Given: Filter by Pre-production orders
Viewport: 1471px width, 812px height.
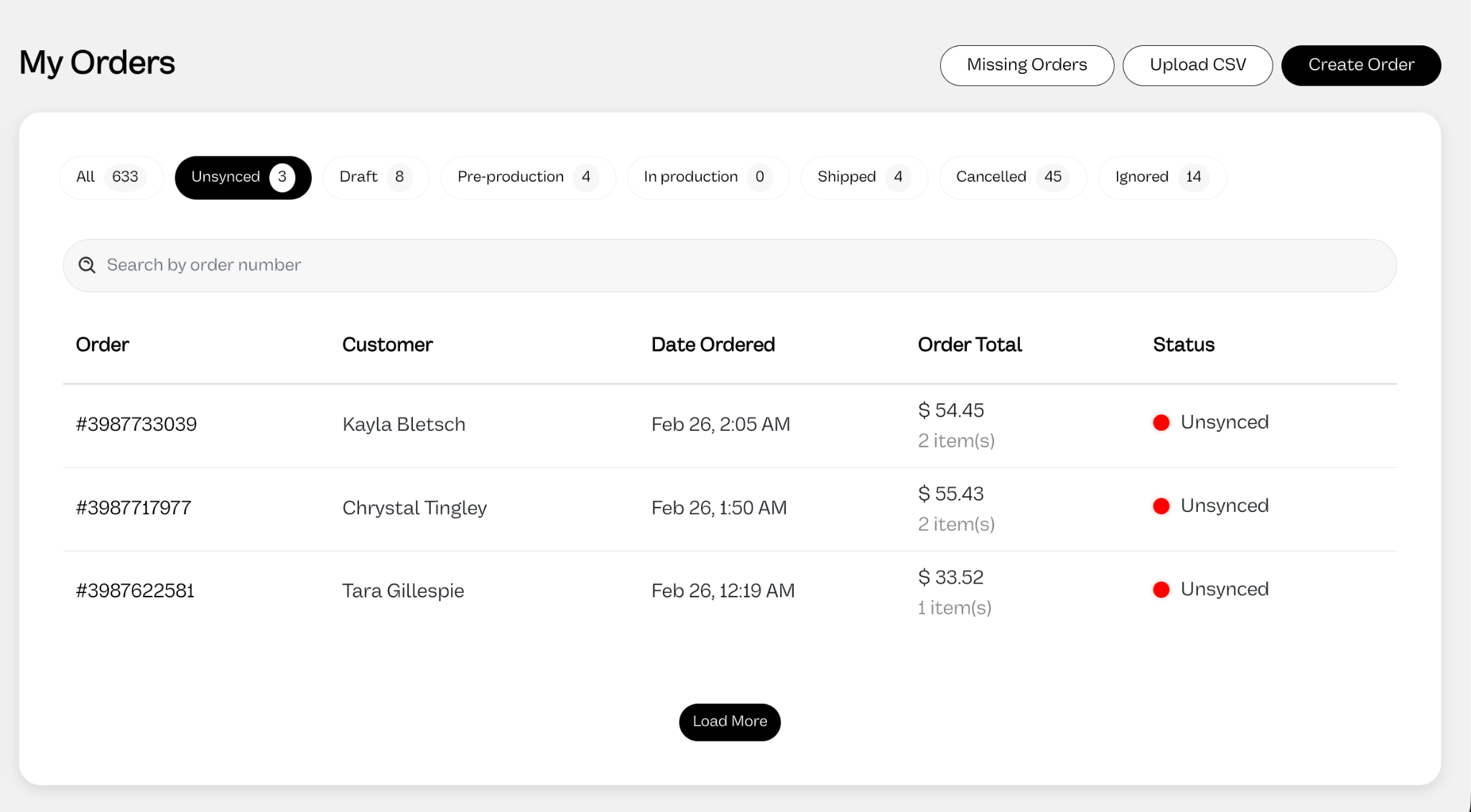Looking at the screenshot, I should (528, 177).
